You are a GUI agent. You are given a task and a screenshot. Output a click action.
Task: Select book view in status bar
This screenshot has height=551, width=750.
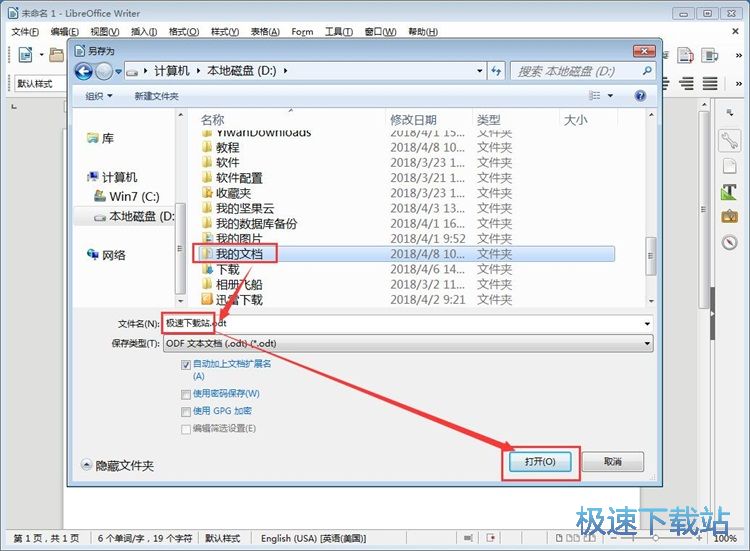[590, 538]
